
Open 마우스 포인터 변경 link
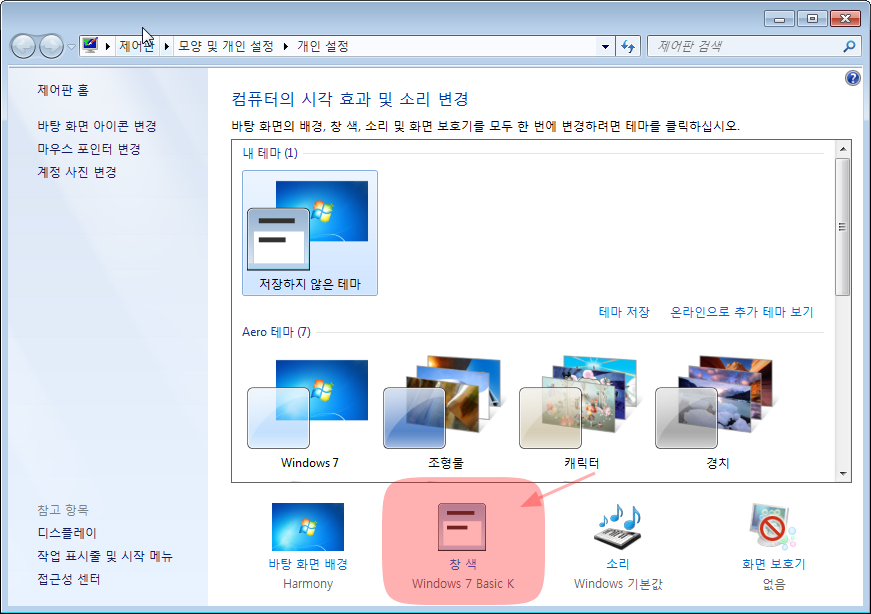(89, 149)
